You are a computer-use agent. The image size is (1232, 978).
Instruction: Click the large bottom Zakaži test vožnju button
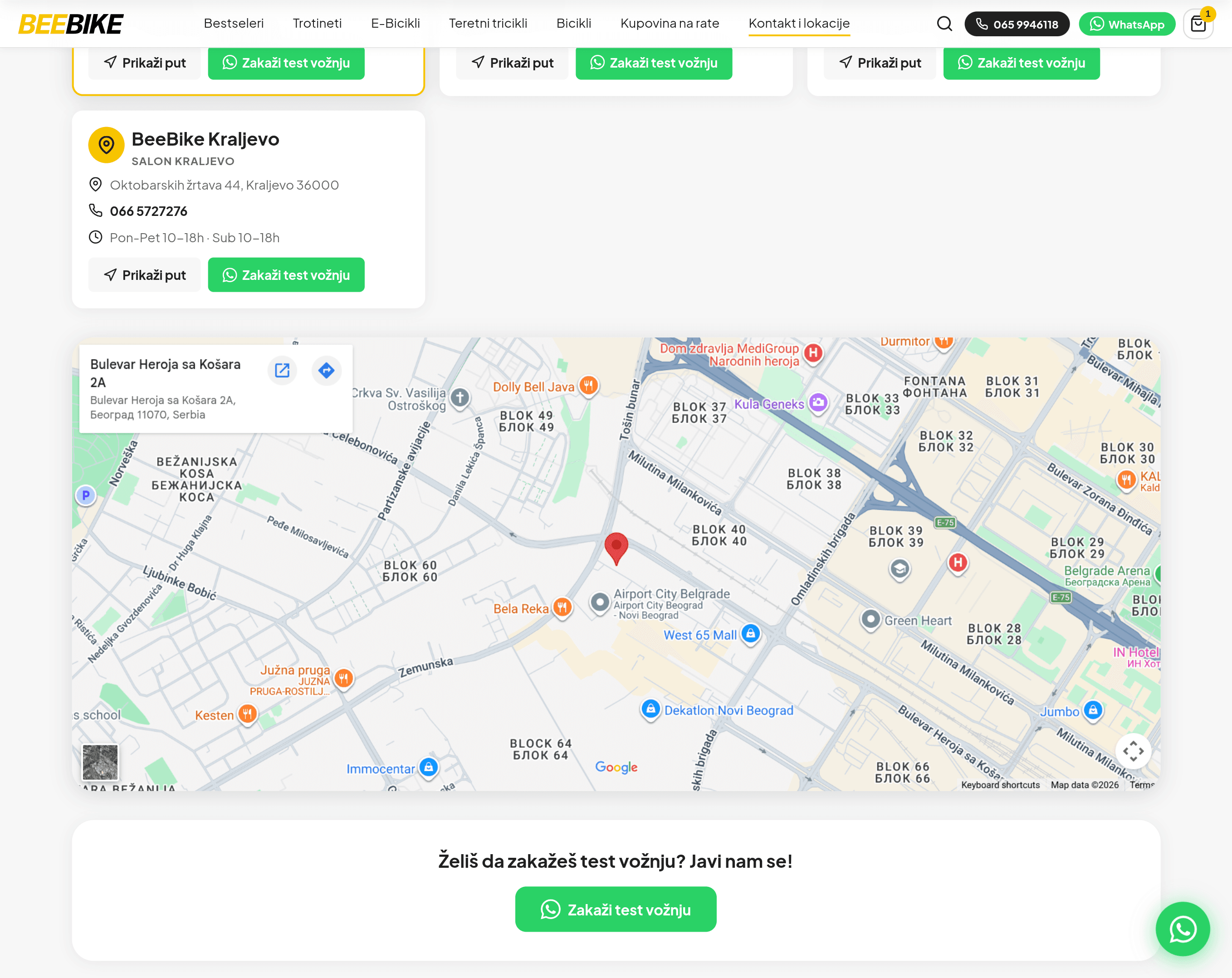pos(616,909)
